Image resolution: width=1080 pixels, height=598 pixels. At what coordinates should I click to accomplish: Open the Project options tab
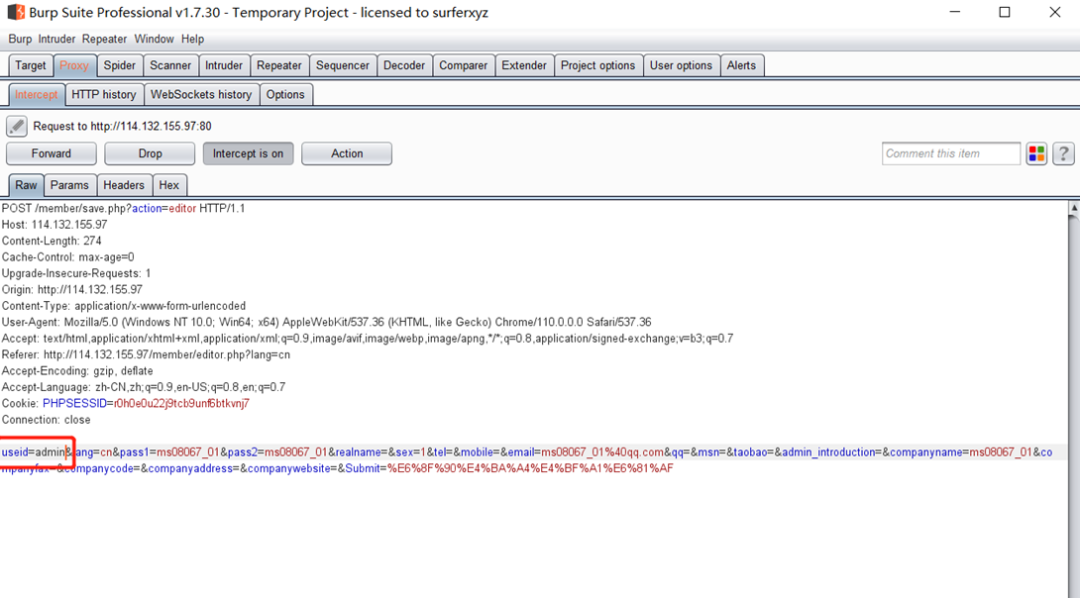tap(598, 65)
